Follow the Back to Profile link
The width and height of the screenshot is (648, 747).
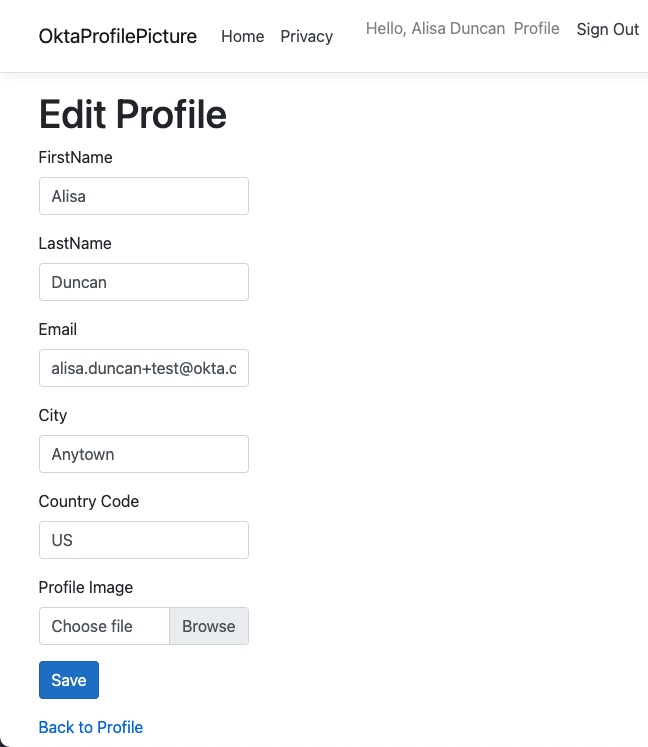pyautogui.click(x=91, y=727)
